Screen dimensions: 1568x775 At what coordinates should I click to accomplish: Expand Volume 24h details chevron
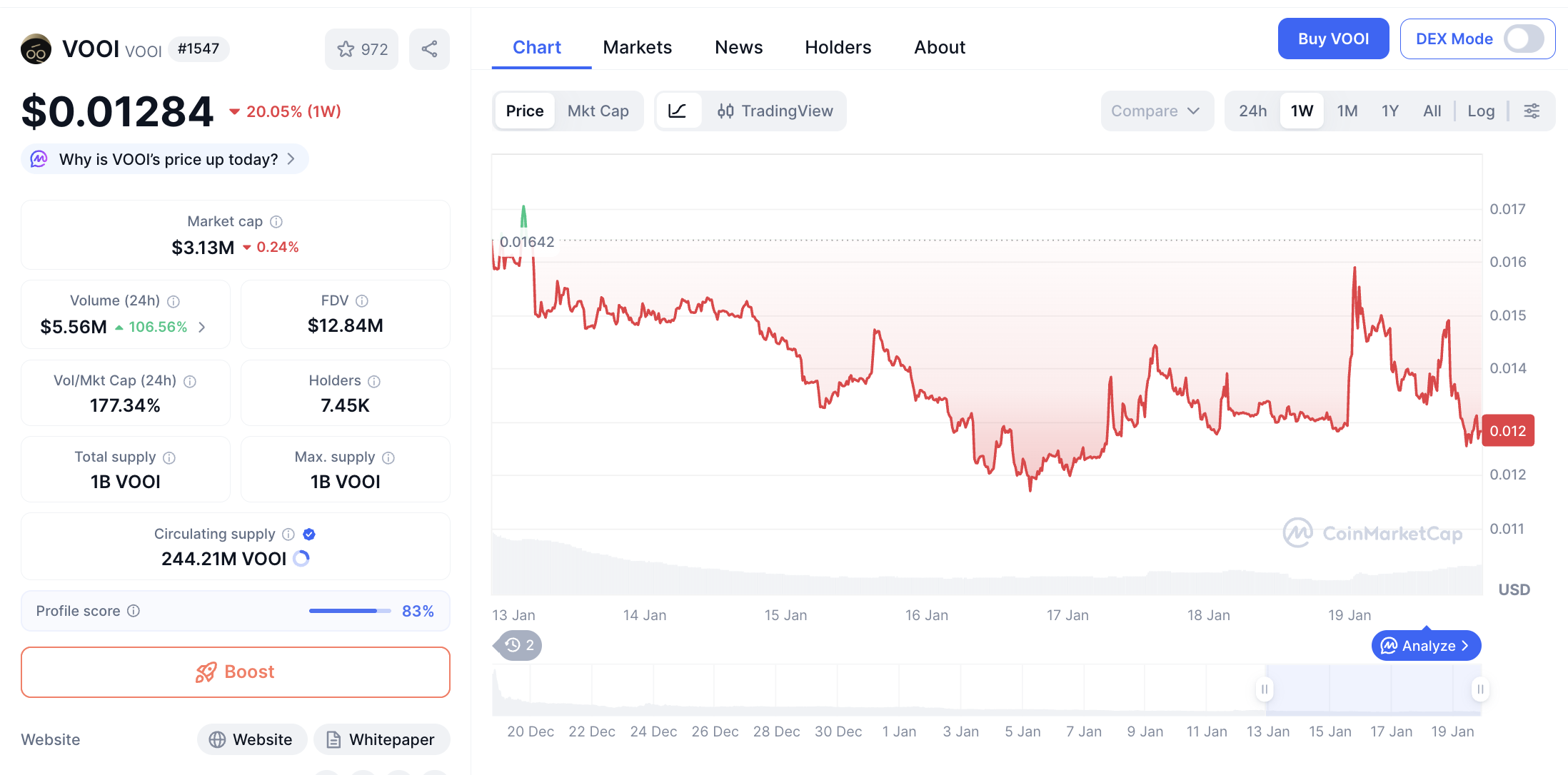tap(202, 327)
